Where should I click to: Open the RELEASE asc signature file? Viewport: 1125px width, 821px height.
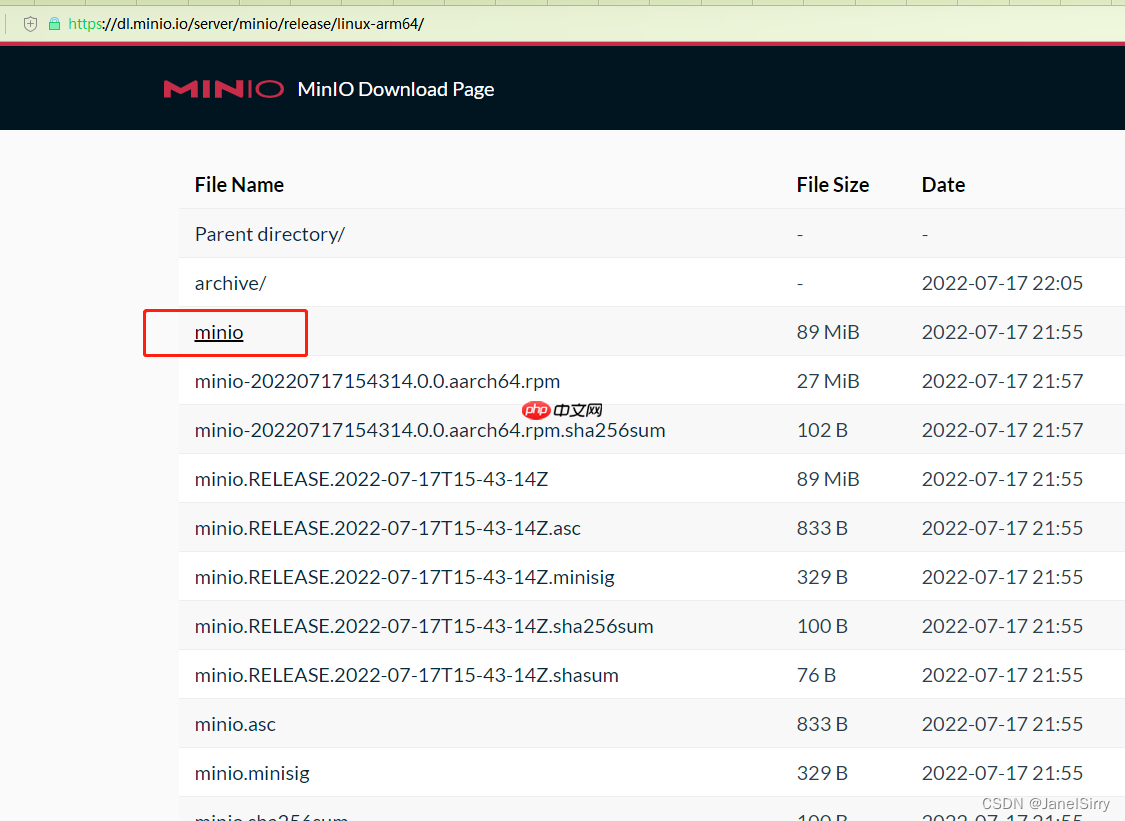(x=388, y=528)
